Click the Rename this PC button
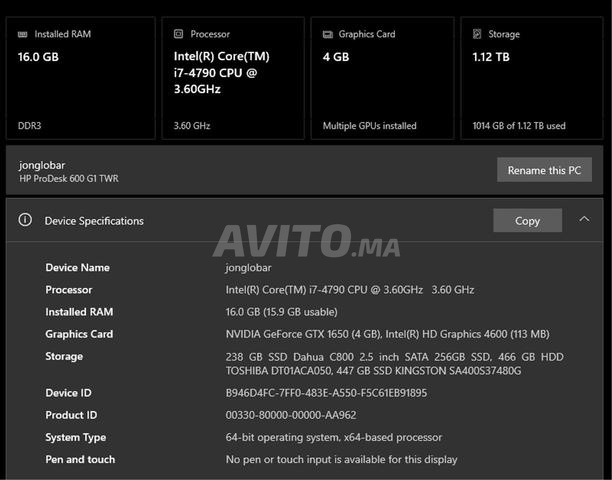 click(544, 170)
